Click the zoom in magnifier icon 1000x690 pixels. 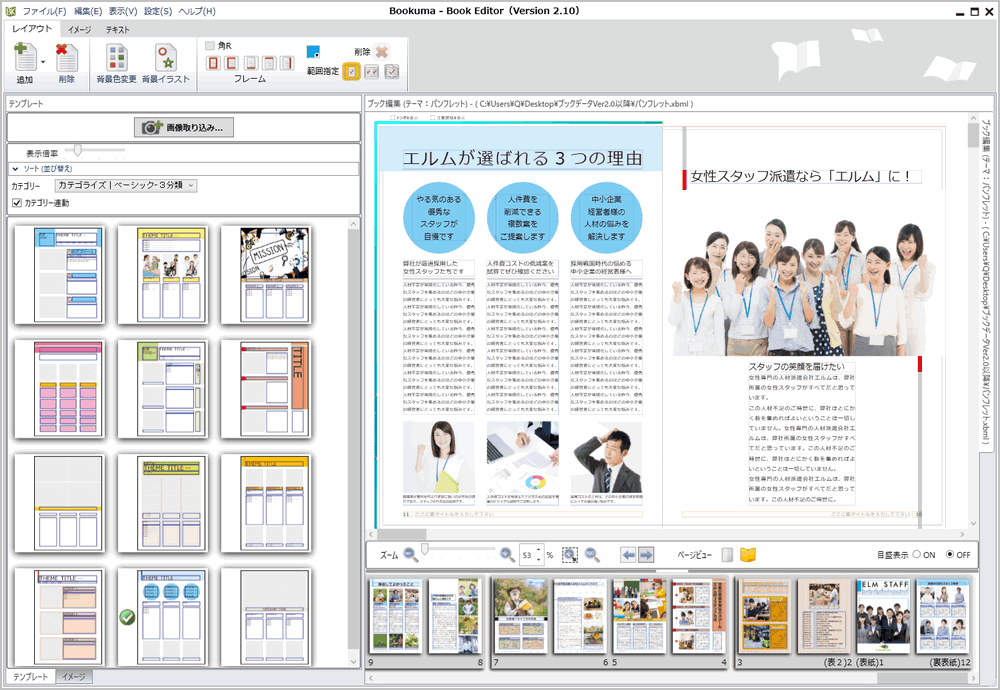[507, 554]
